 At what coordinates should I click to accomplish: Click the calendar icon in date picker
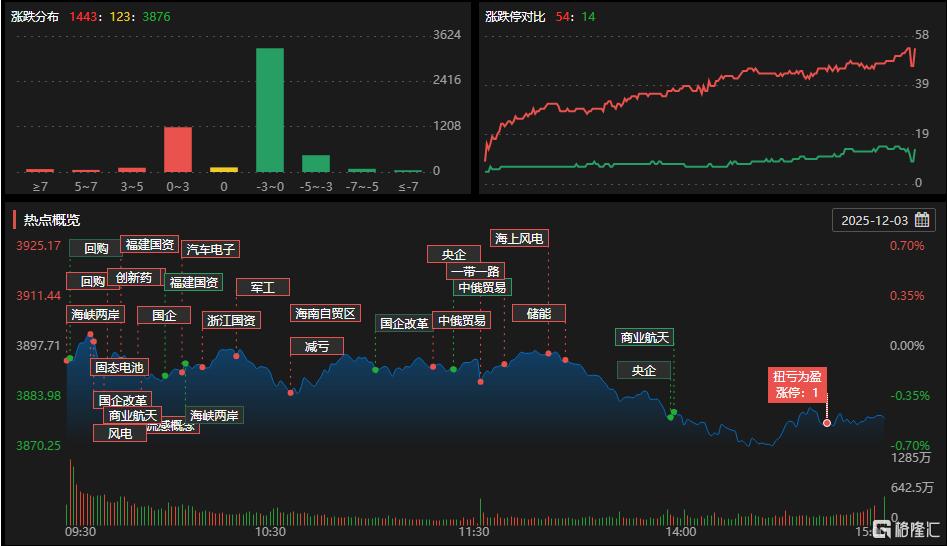click(x=921, y=220)
